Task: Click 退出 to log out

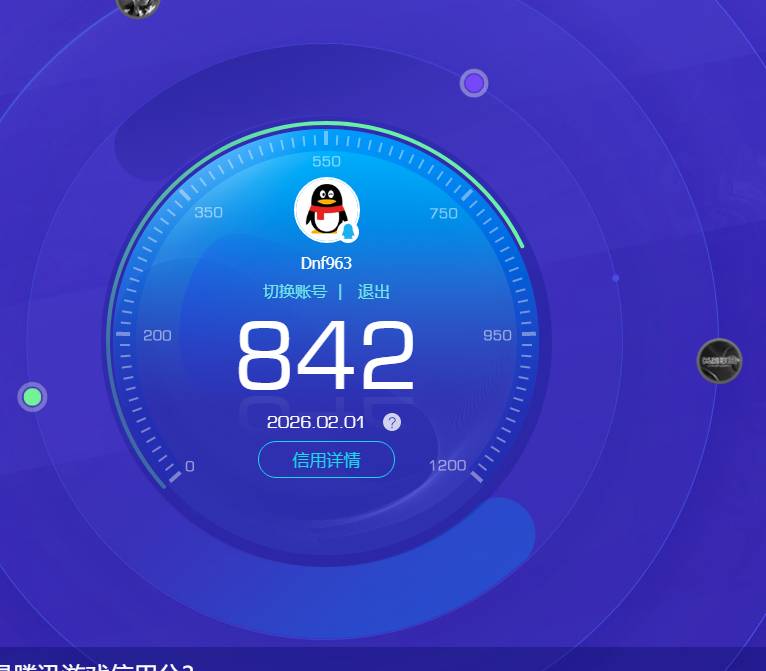Action: click(x=374, y=292)
